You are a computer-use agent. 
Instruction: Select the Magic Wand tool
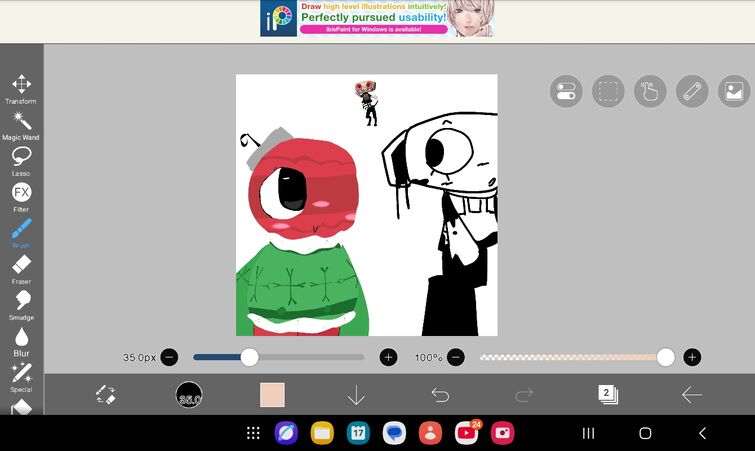(21, 126)
